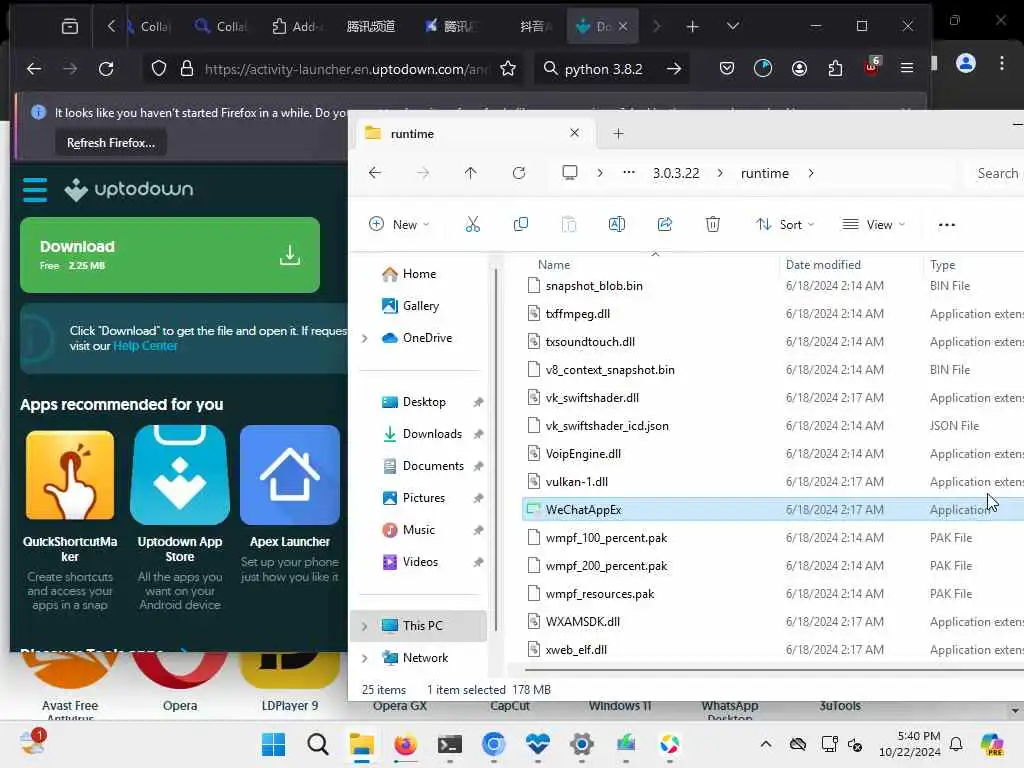This screenshot has height=768, width=1024.
Task: Open QuickShortcutMaker app icon
Action: click(70, 475)
